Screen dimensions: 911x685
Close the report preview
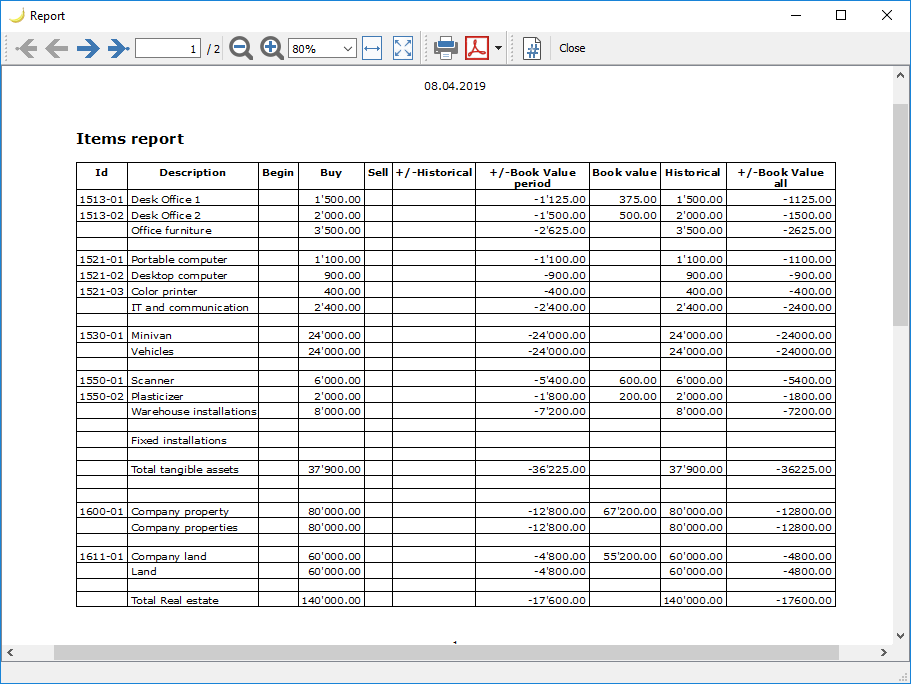[572, 48]
